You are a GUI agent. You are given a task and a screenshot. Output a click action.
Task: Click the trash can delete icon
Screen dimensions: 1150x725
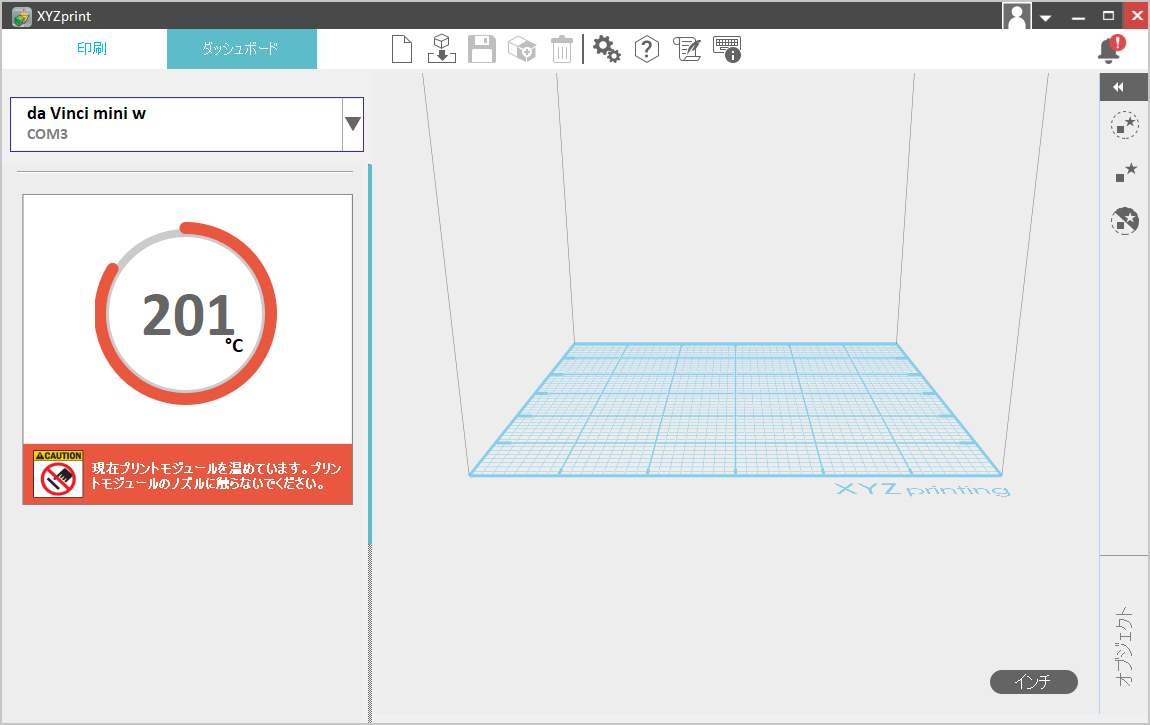pyautogui.click(x=562, y=49)
